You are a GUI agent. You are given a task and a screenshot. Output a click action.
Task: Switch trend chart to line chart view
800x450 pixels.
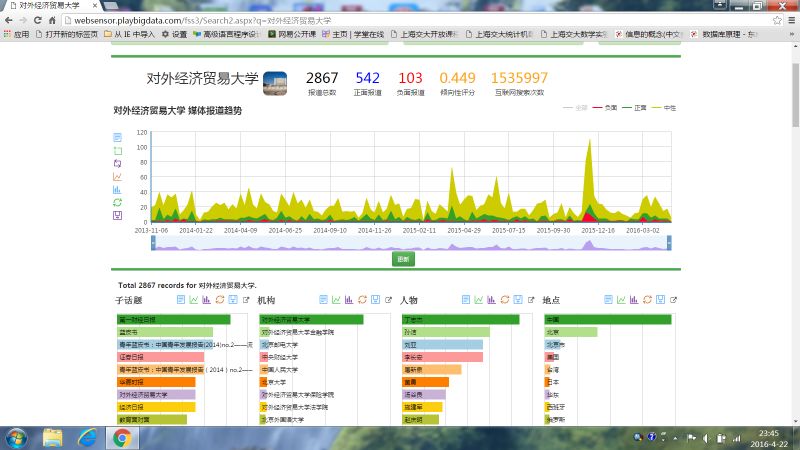pos(118,176)
